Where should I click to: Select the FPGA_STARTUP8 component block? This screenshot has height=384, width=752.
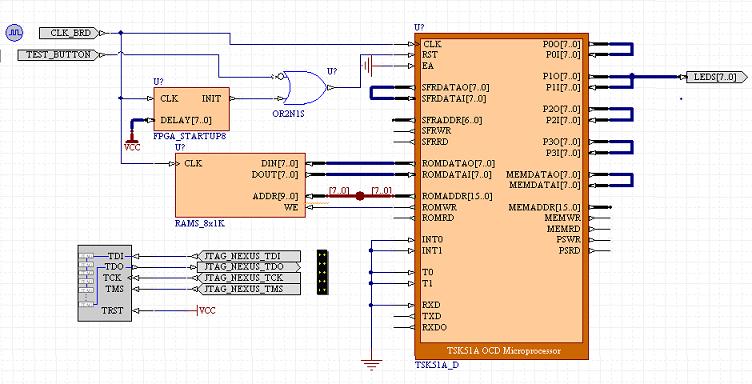click(x=191, y=109)
